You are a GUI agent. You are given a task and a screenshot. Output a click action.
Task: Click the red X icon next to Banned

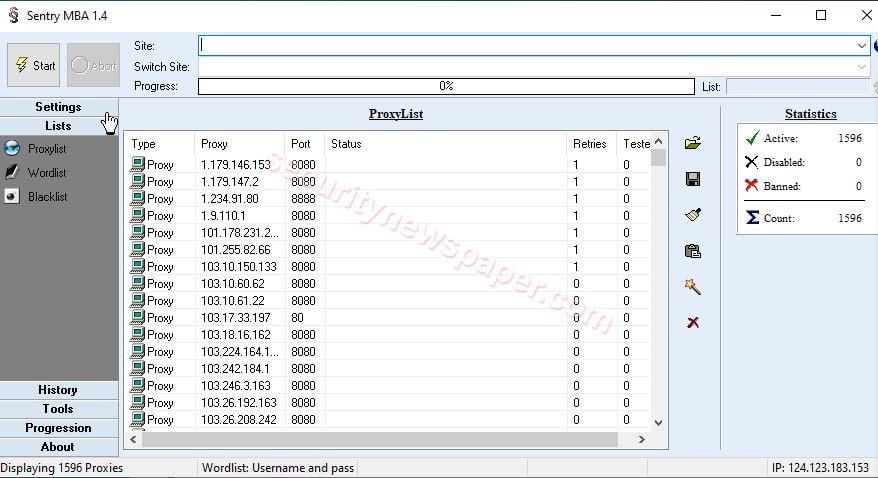[x=752, y=186]
